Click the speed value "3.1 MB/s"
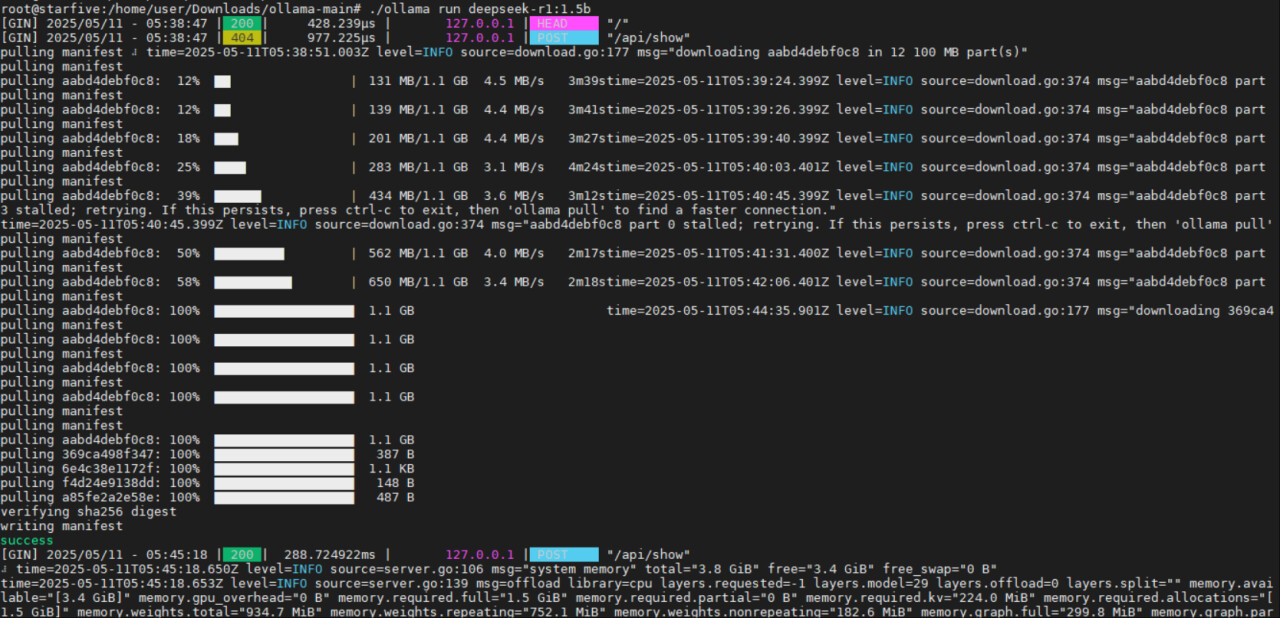Viewport: 1280px width, 618px height. point(514,167)
